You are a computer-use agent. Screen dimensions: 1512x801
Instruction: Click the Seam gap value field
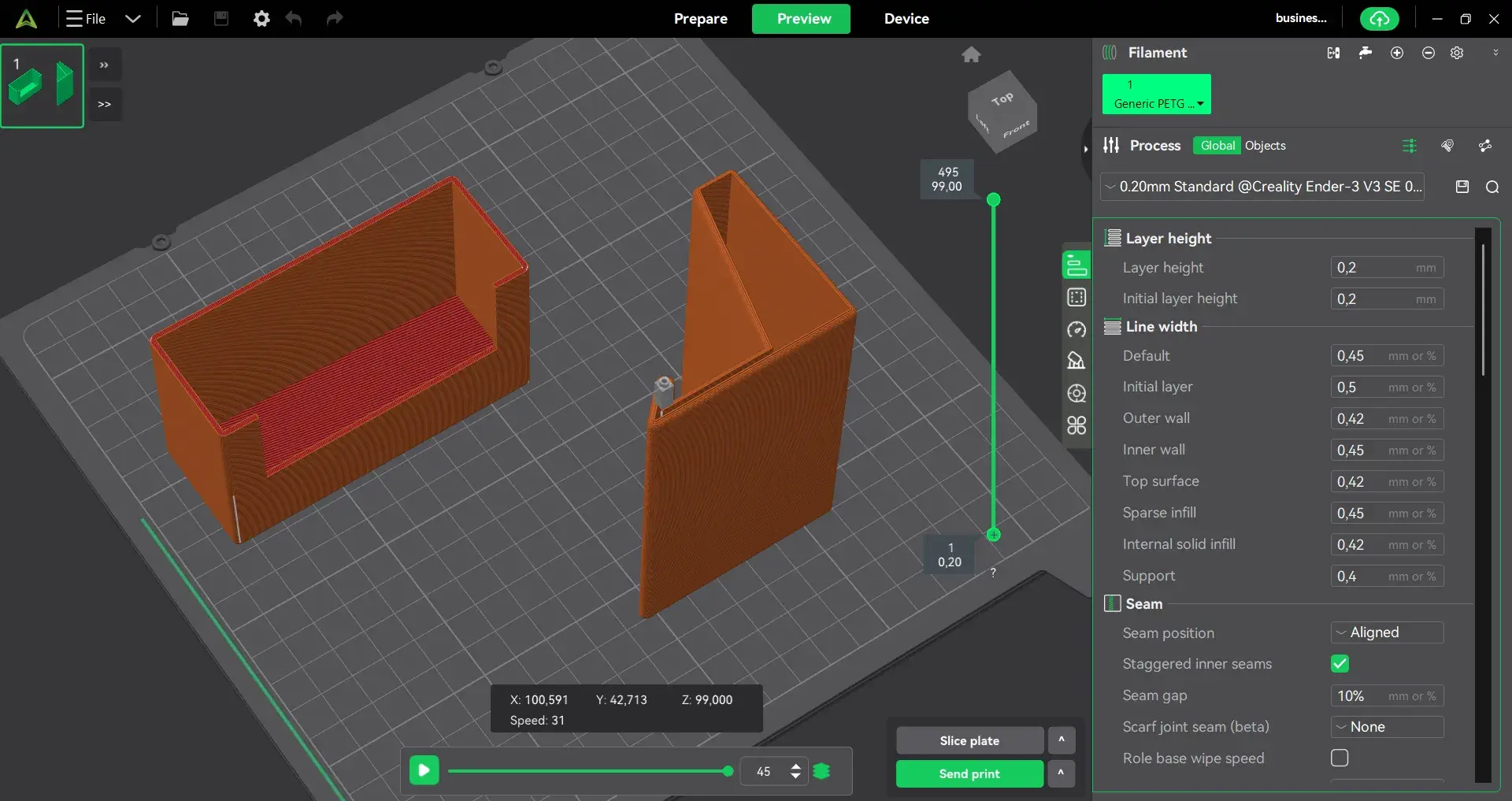point(1387,695)
